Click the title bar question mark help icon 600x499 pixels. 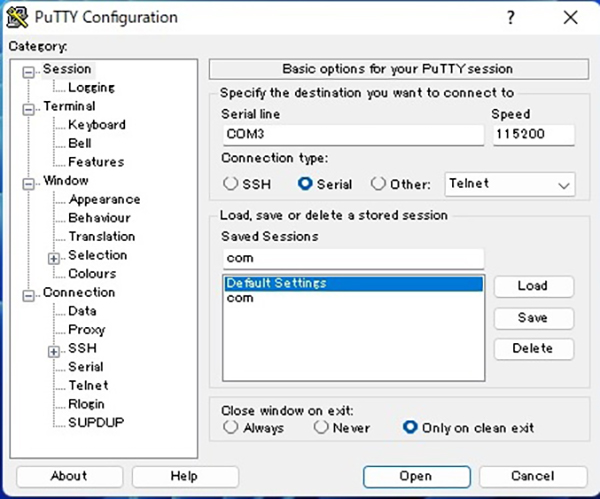pos(511,18)
